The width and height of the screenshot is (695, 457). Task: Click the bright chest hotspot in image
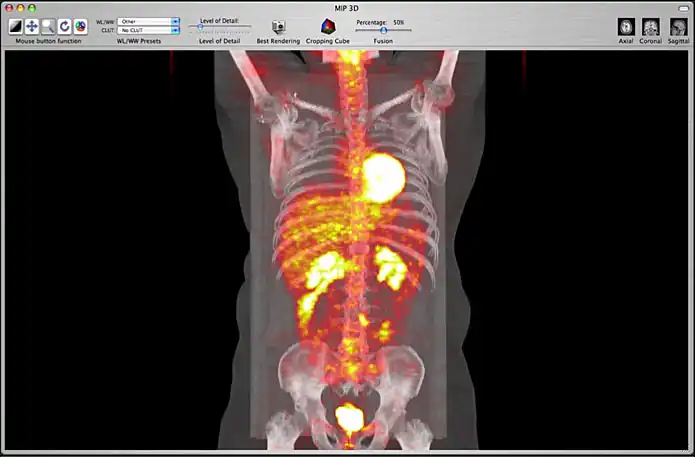click(x=382, y=177)
